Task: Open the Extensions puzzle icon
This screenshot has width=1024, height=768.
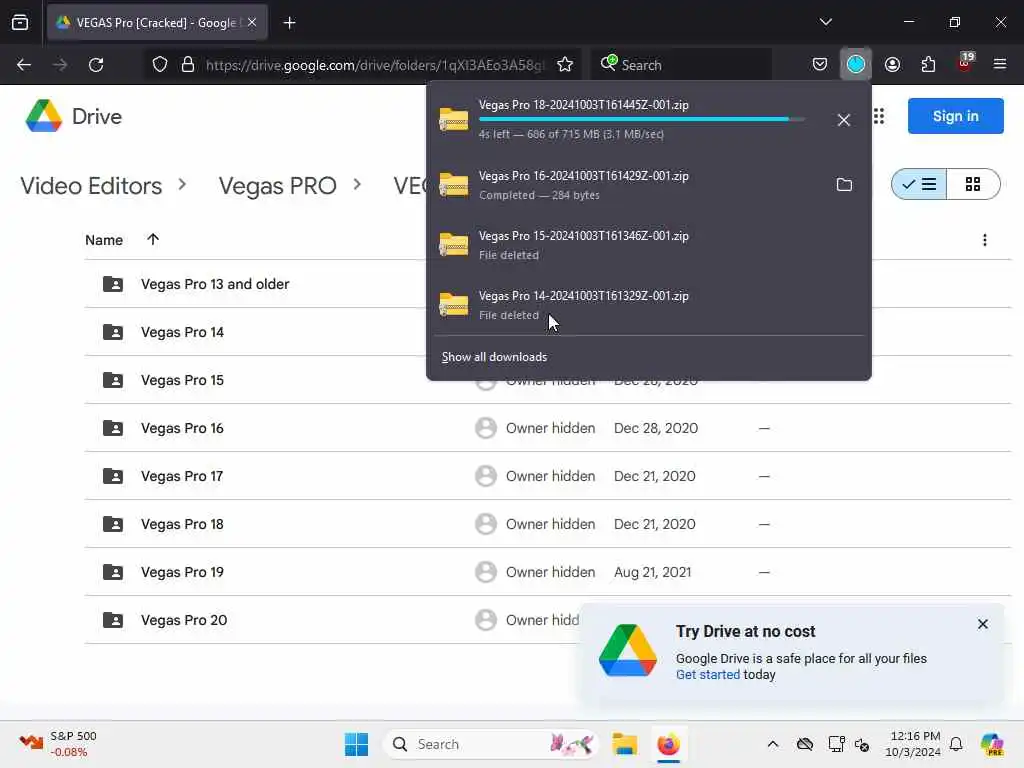Action: pos(928,65)
